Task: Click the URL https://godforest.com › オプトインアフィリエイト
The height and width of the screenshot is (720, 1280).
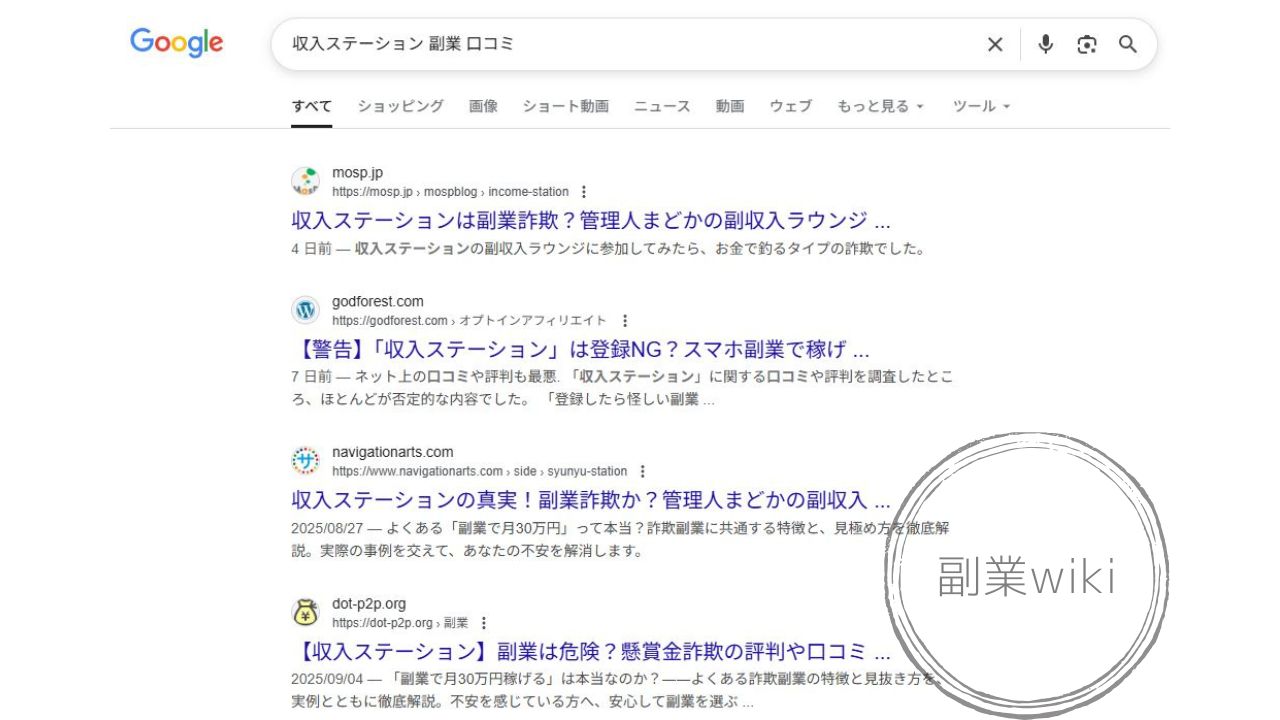Action: (469, 321)
